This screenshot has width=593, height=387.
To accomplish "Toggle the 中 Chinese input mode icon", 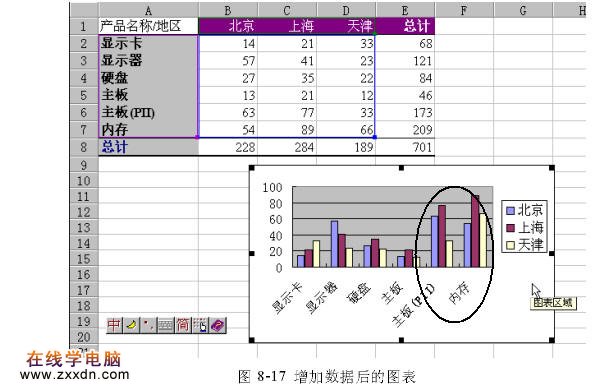I will pos(114,325).
